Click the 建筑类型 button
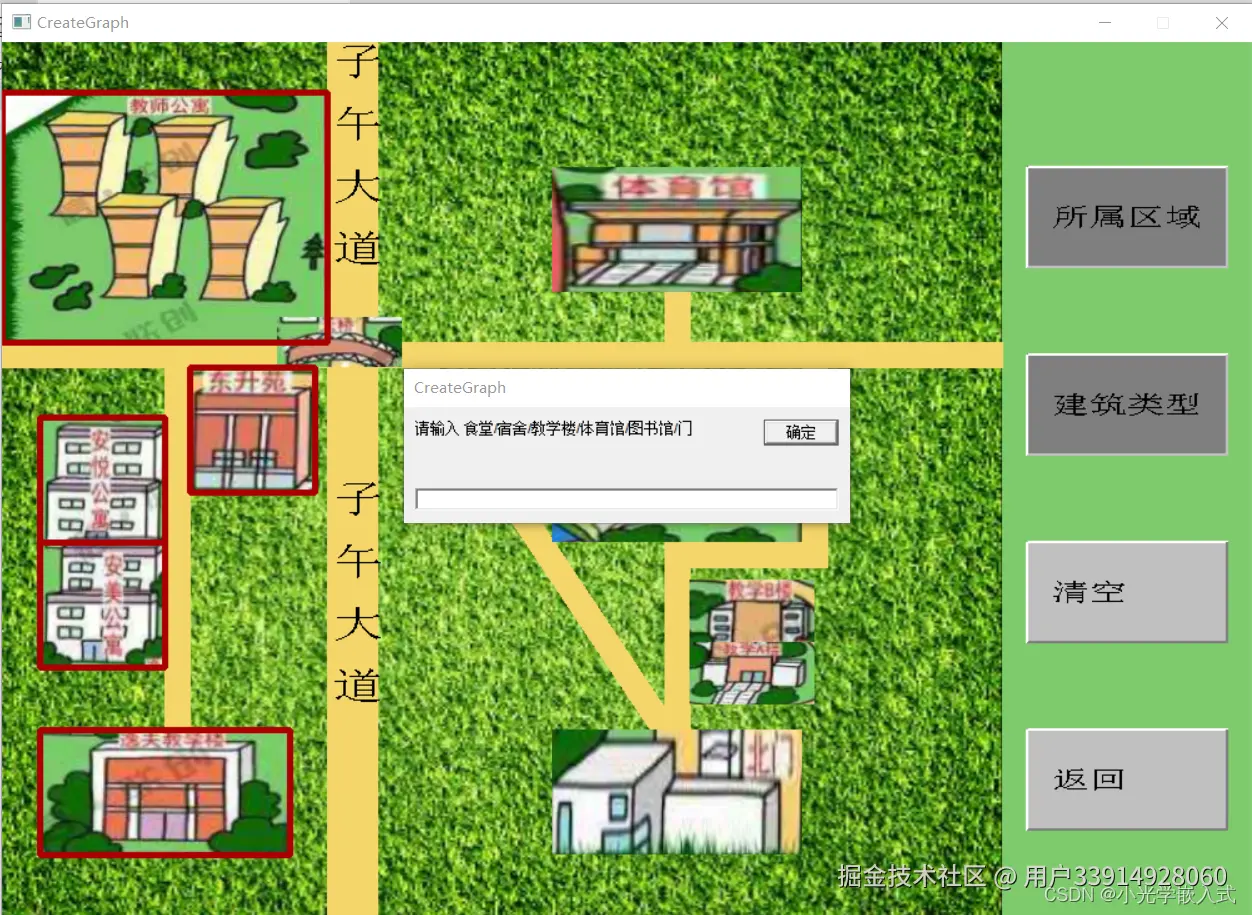 point(1126,404)
